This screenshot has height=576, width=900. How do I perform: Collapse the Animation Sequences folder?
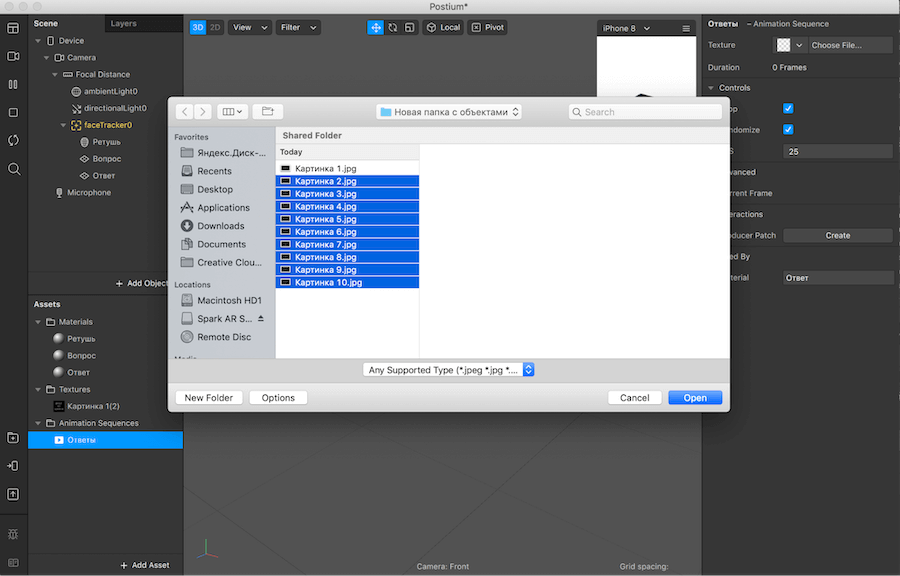click(x=38, y=423)
